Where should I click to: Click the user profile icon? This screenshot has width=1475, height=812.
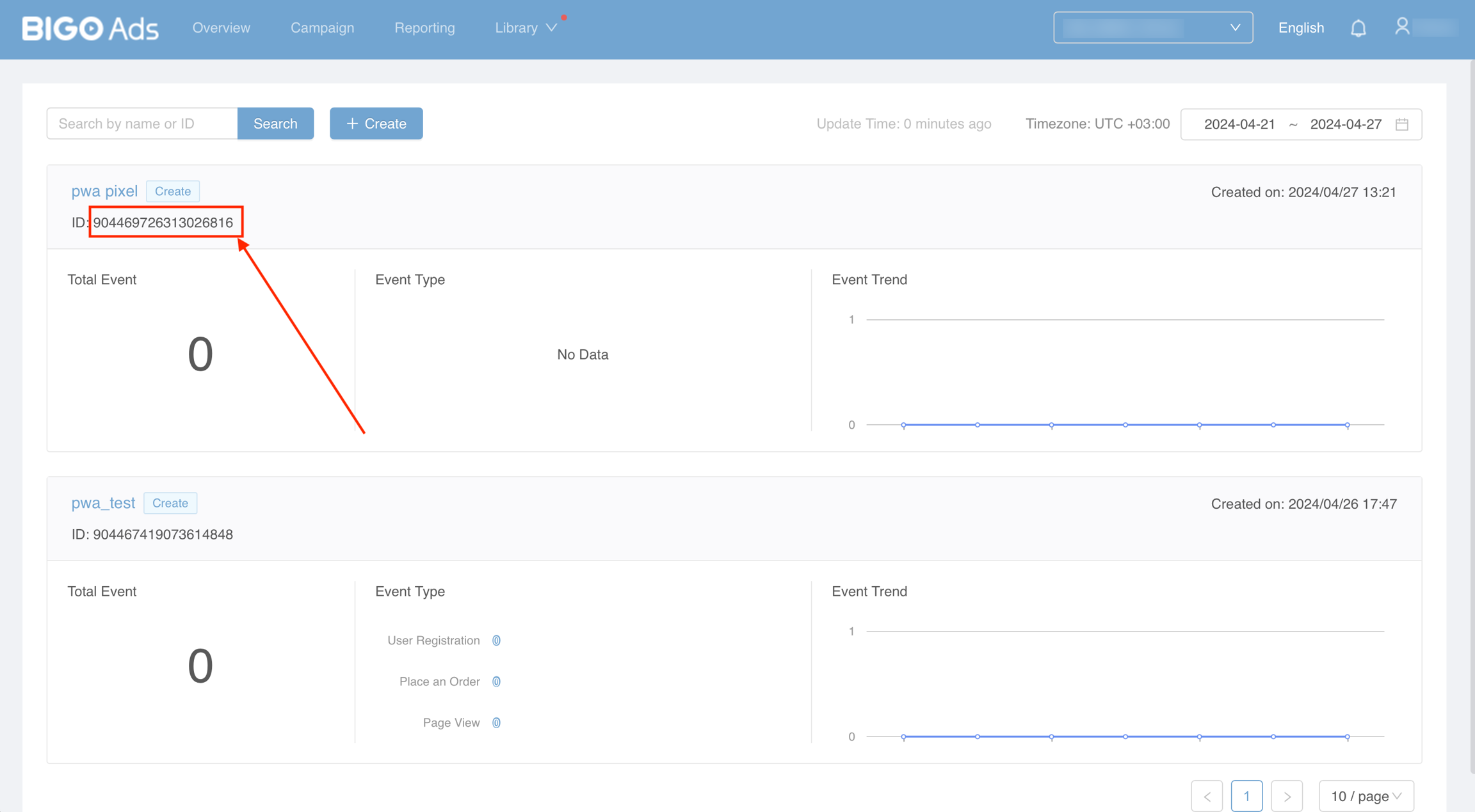(x=1402, y=27)
